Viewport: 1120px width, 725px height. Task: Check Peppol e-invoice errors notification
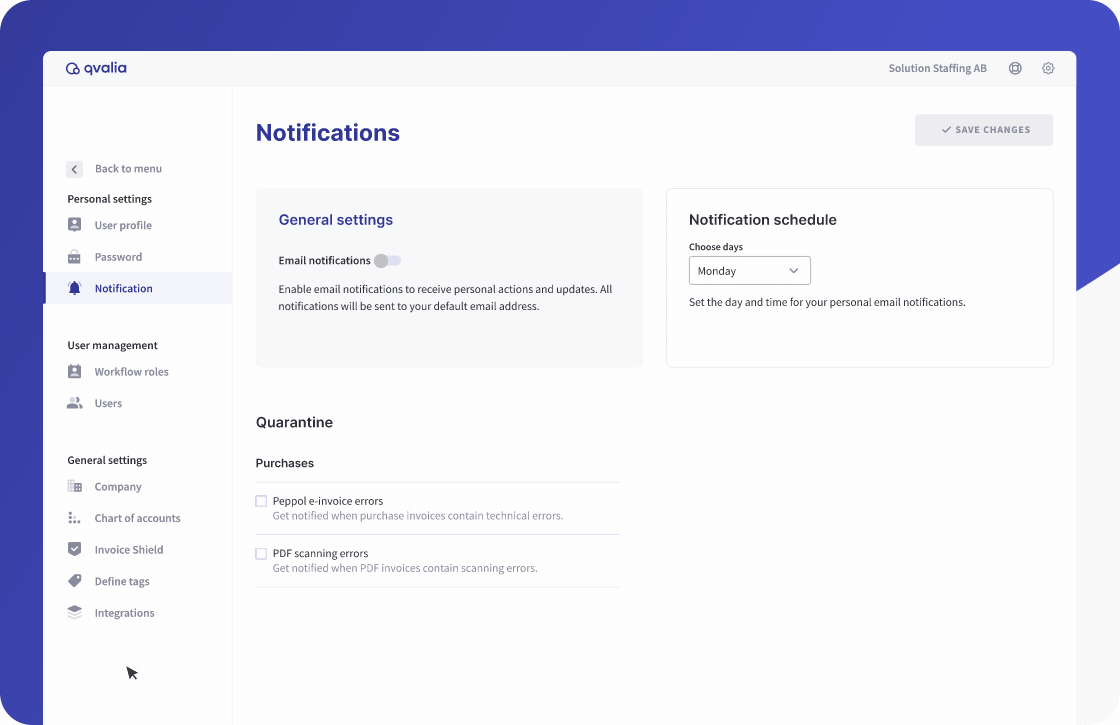point(261,501)
